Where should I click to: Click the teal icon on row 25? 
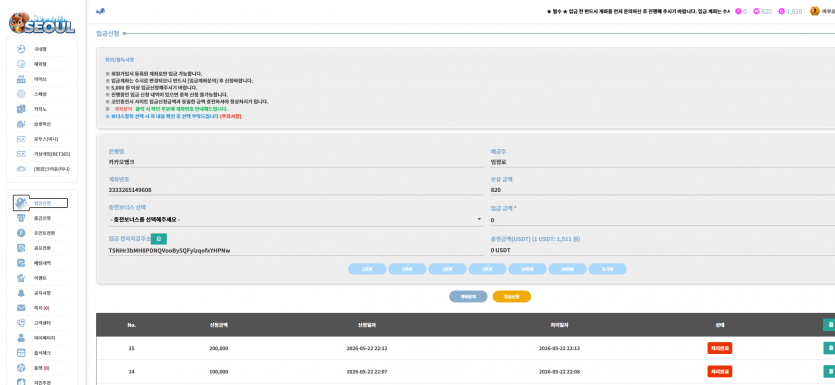click(829, 348)
